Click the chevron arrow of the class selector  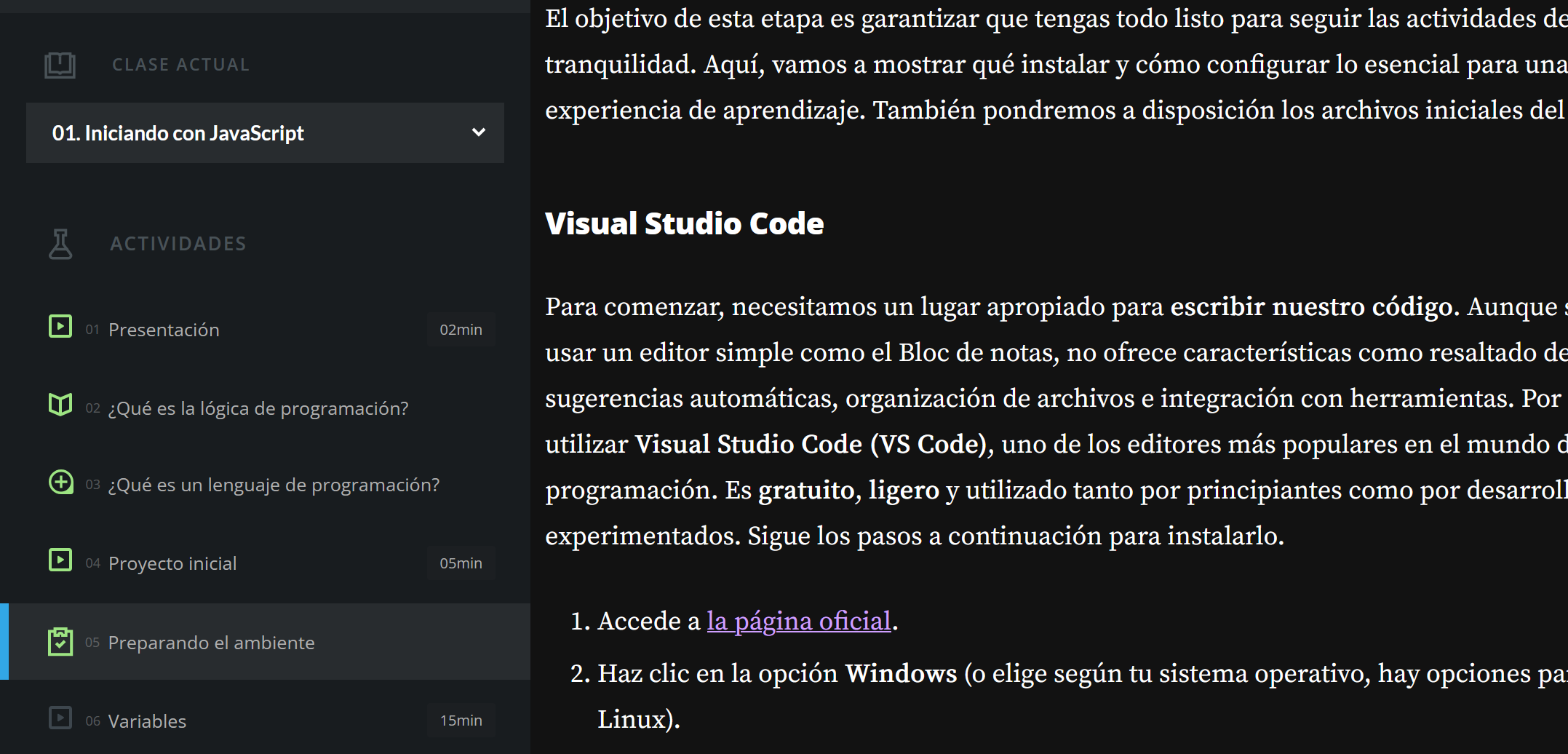coord(478,132)
